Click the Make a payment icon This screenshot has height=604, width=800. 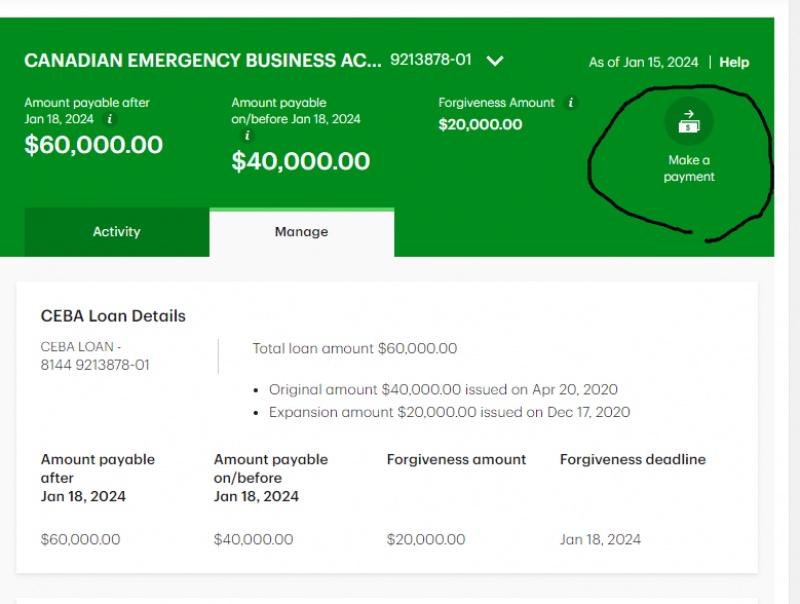[689, 122]
